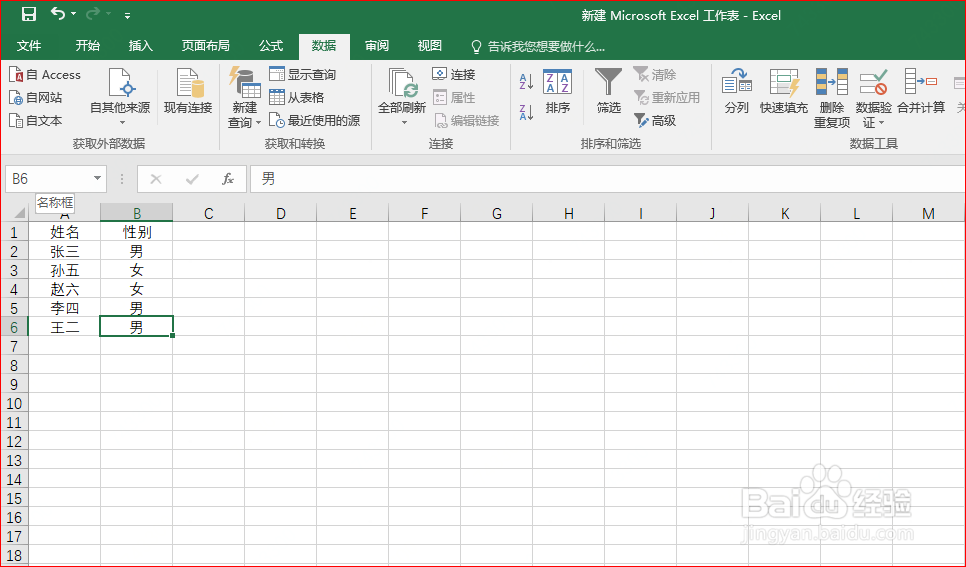Click cell containing 赵六

tap(65, 289)
